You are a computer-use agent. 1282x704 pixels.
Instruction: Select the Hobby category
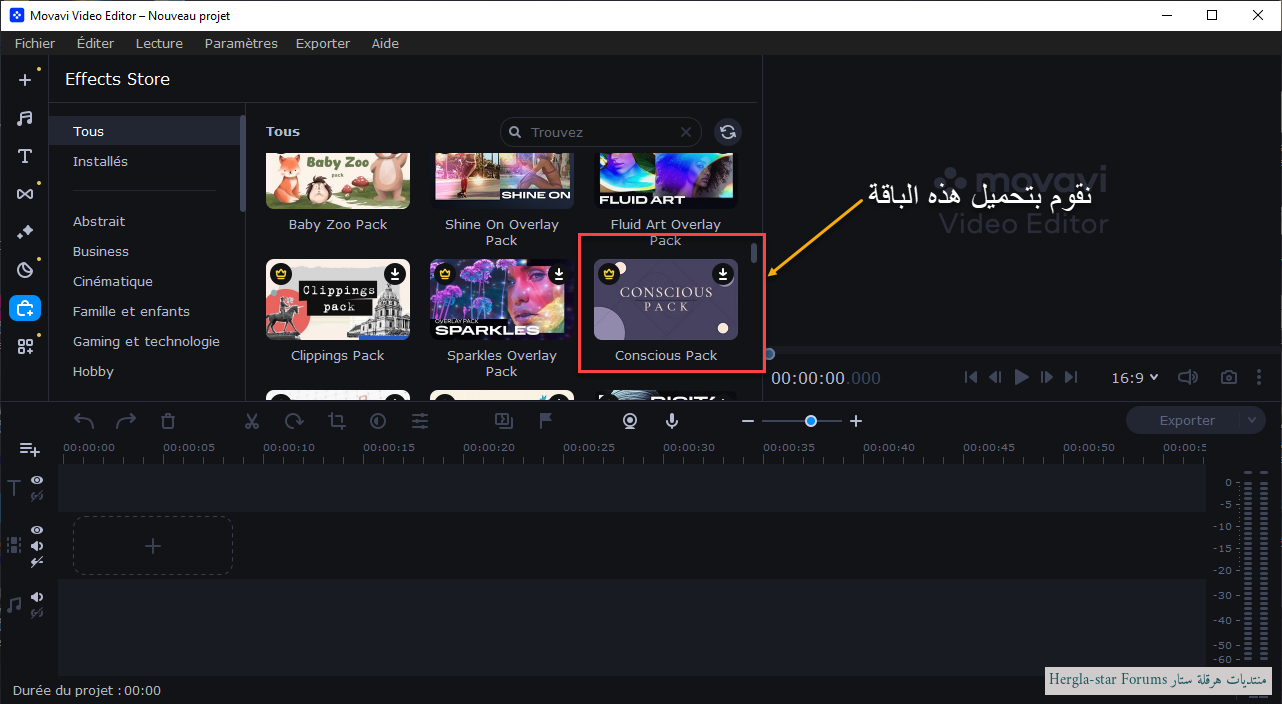tap(93, 371)
